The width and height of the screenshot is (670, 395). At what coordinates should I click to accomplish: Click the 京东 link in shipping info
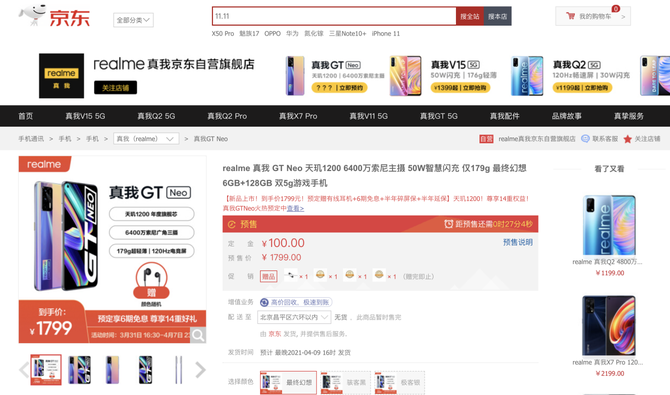coord(275,333)
